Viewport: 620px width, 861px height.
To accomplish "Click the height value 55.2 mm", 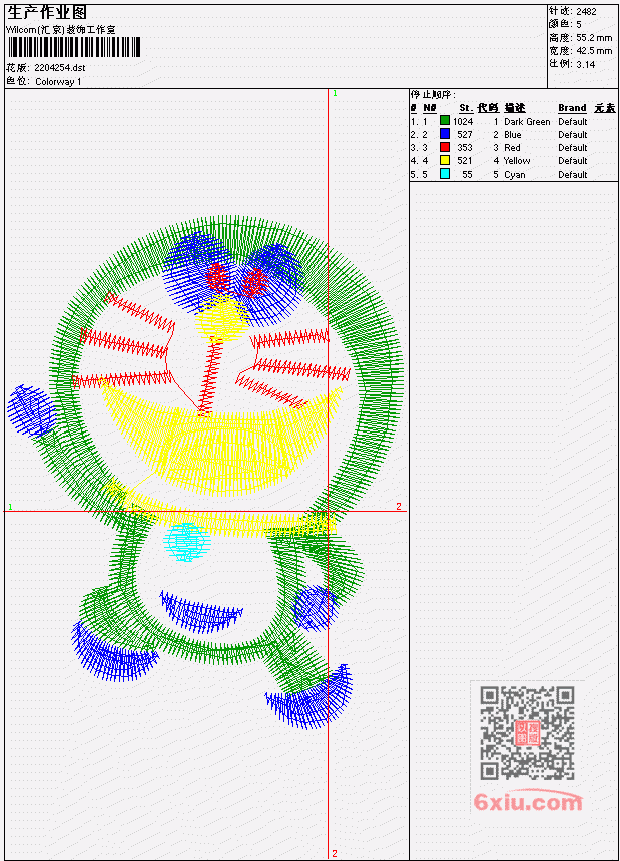I will 594,37.
